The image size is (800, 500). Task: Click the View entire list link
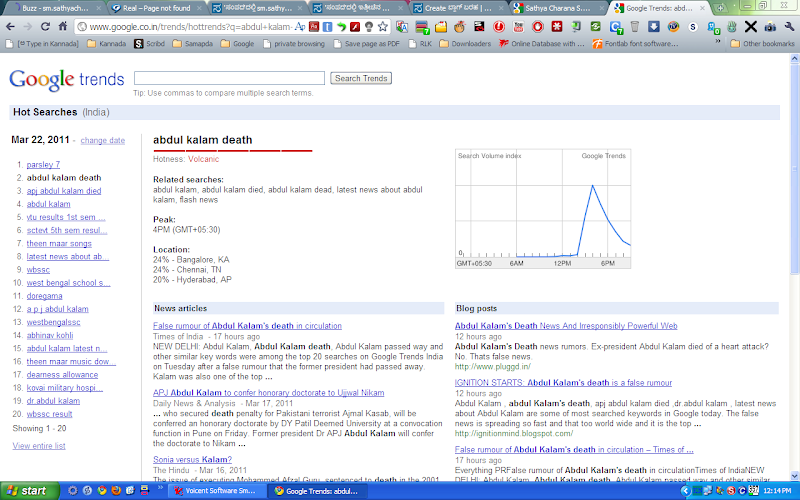click(39, 446)
